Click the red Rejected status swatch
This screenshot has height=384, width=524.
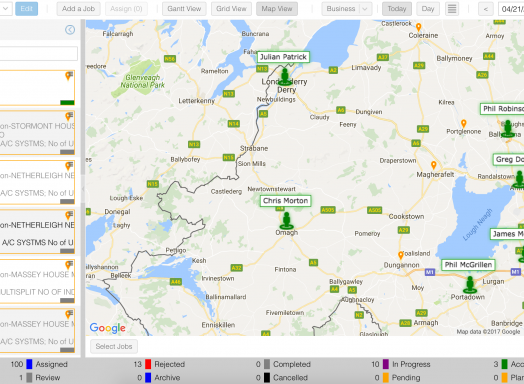[x=148, y=364]
